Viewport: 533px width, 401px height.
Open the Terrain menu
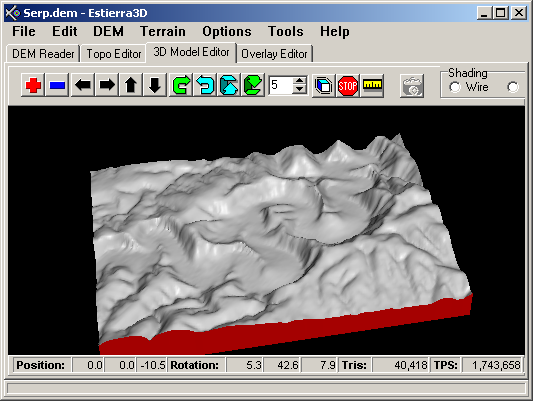pyautogui.click(x=163, y=32)
